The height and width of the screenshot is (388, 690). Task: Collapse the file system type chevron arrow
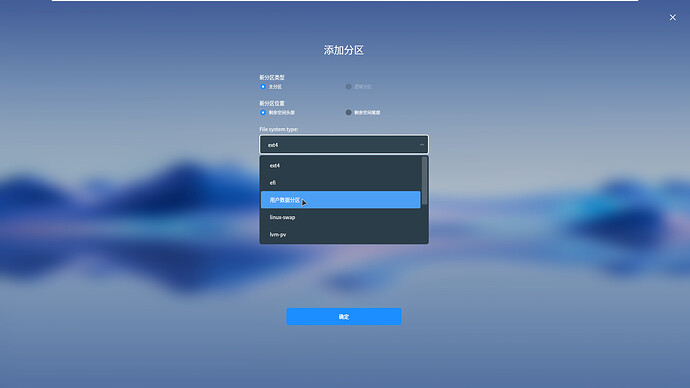point(422,145)
